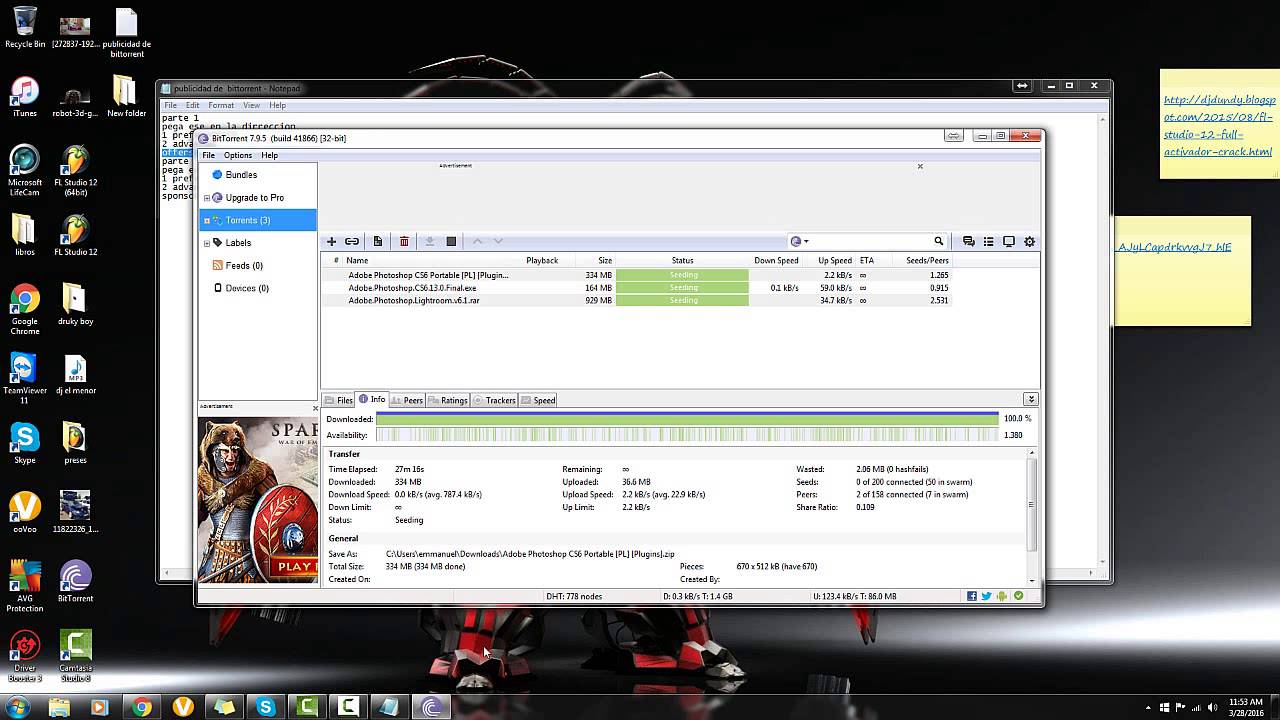The image size is (1280, 720).
Task: Click the BitTorrent taskbar icon
Action: coord(432,707)
